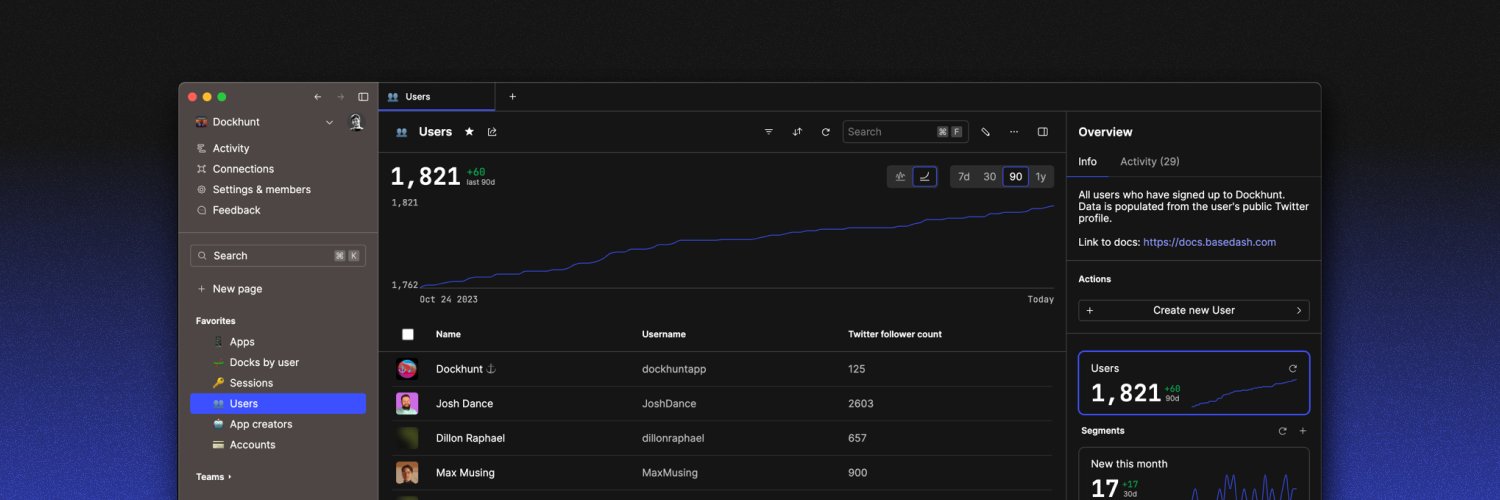Go back using the left arrow
1500x500 pixels.
(318, 97)
